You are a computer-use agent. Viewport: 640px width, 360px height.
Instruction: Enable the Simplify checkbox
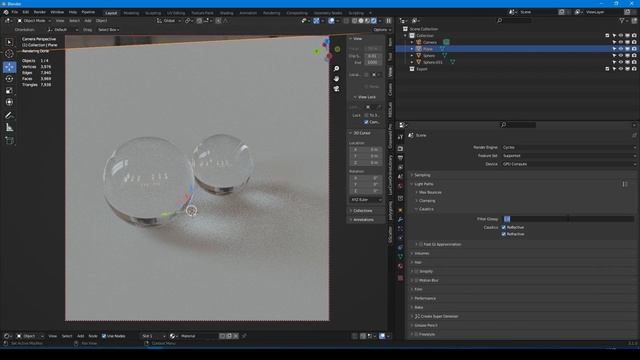[x=416, y=271]
